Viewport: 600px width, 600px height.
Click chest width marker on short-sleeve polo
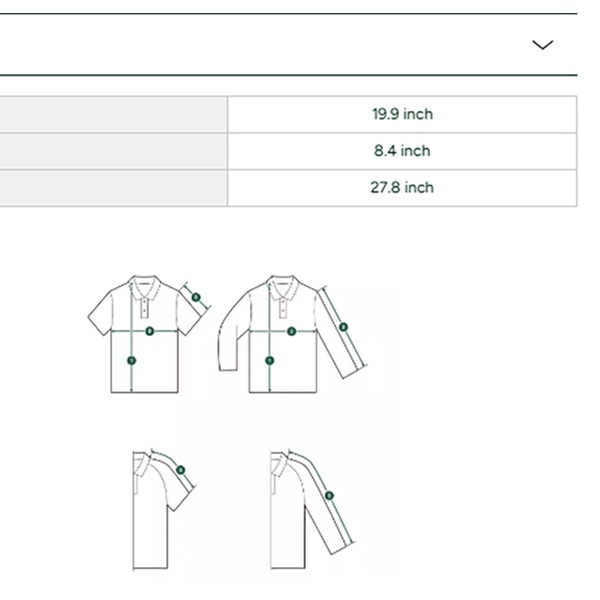(x=149, y=330)
